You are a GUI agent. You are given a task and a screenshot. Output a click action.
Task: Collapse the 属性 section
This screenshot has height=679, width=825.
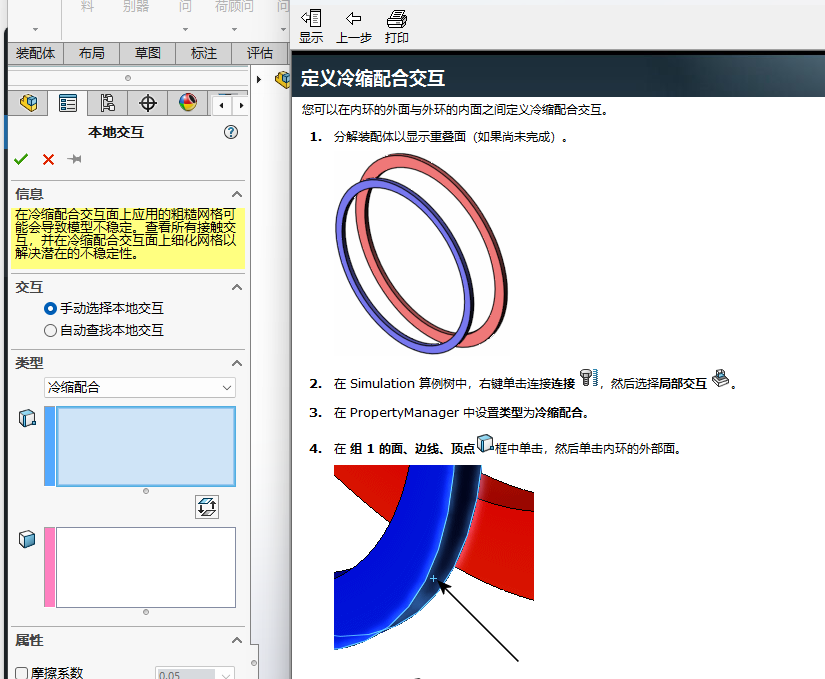point(236,640)
